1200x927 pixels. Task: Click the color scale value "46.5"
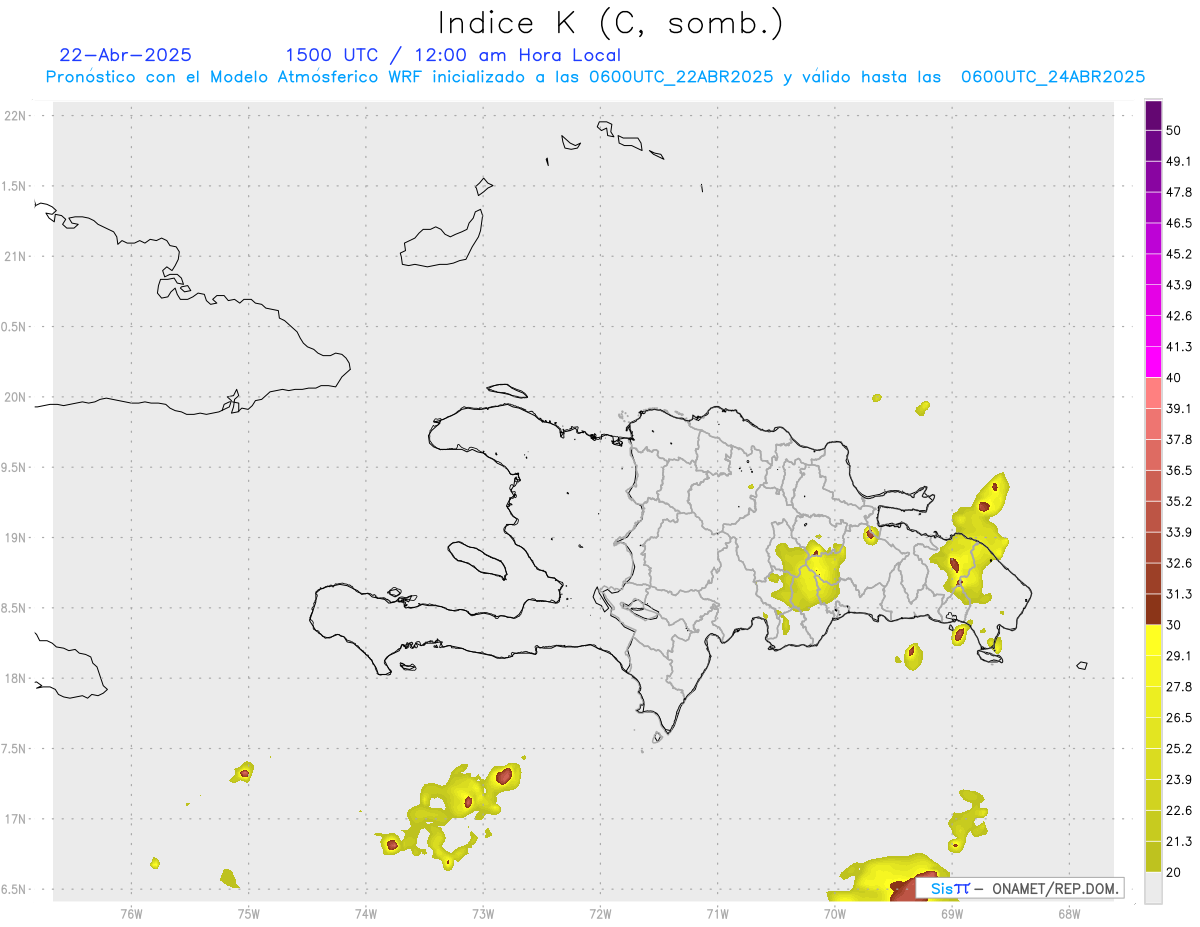[1179, 223]
